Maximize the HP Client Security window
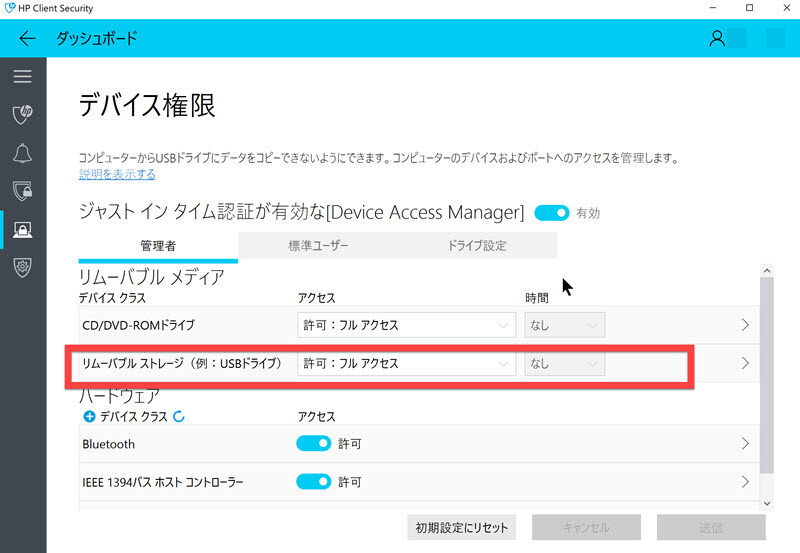This screenshot has width=800, height=553. (749, 8)
